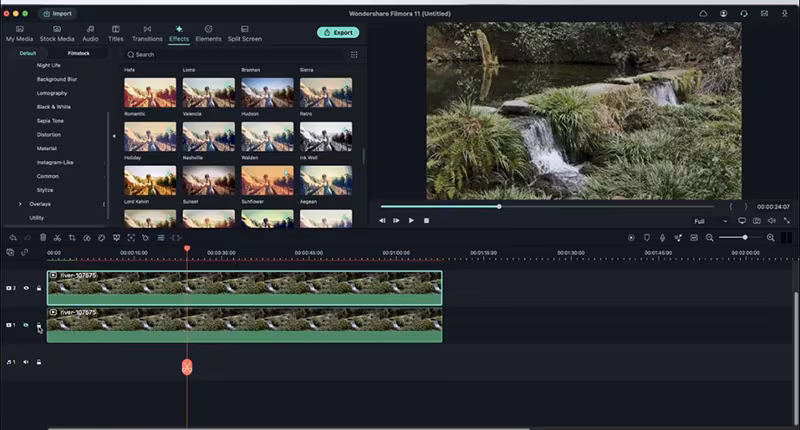Split clip using the scissors toolbar icon
Screen dimensions: 800x430
(x=57, y=238)
